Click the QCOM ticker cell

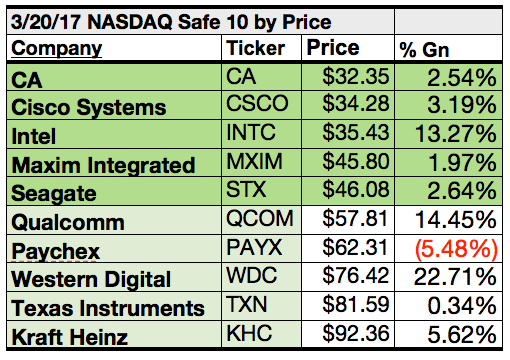click(x=261, y=220)
